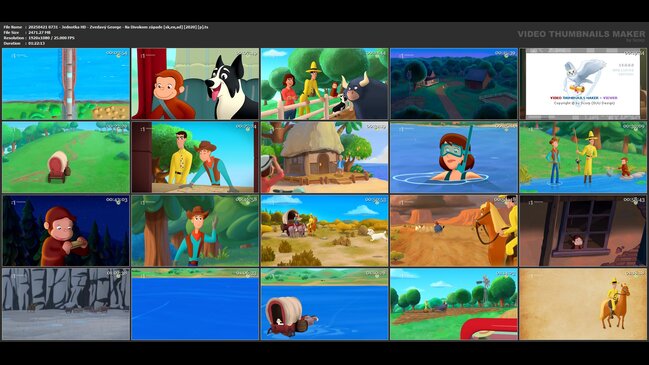Open the white owl logo thumbnail
The width and height of the screenshot is (649, 365).
(x=583, y=84)
